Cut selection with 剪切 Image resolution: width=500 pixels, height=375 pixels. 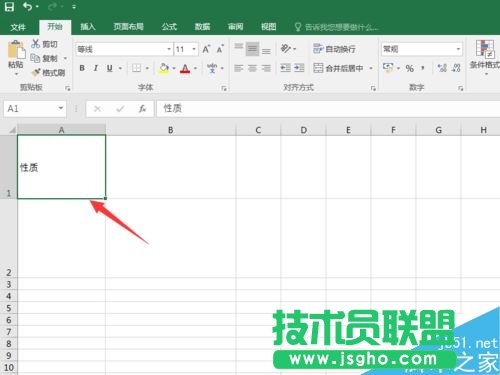point(45,44)
